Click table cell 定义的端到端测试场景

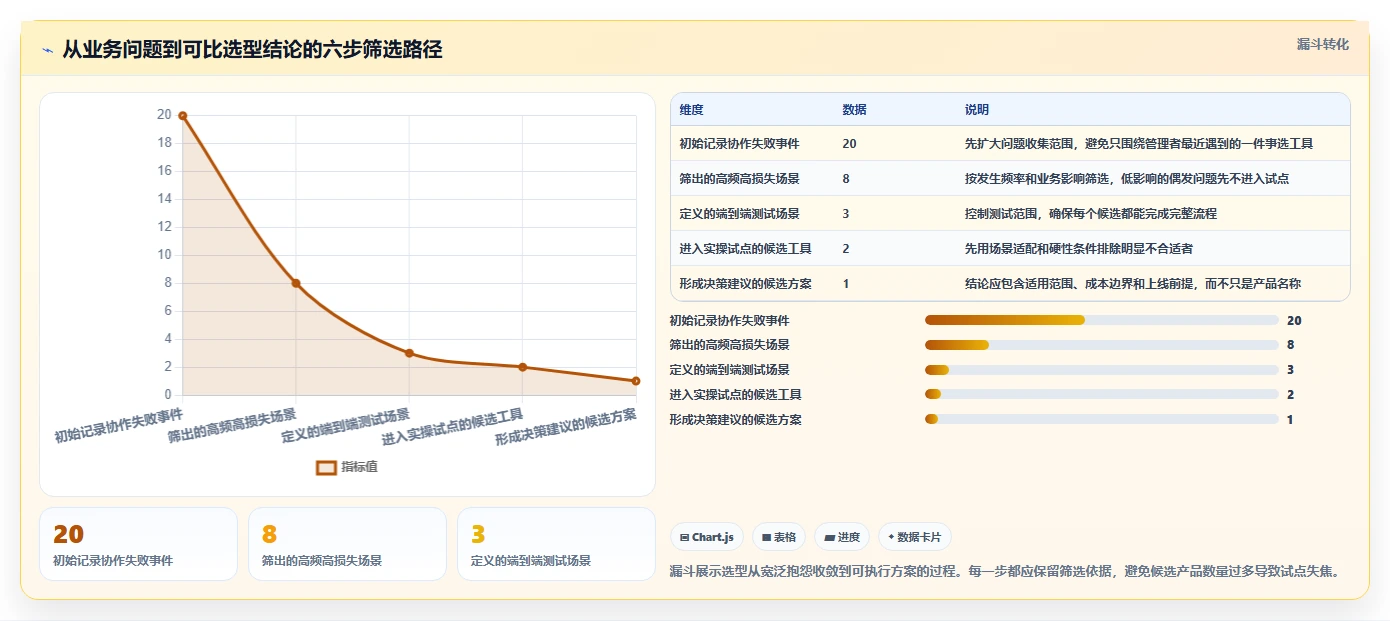[x=739, y=214]
